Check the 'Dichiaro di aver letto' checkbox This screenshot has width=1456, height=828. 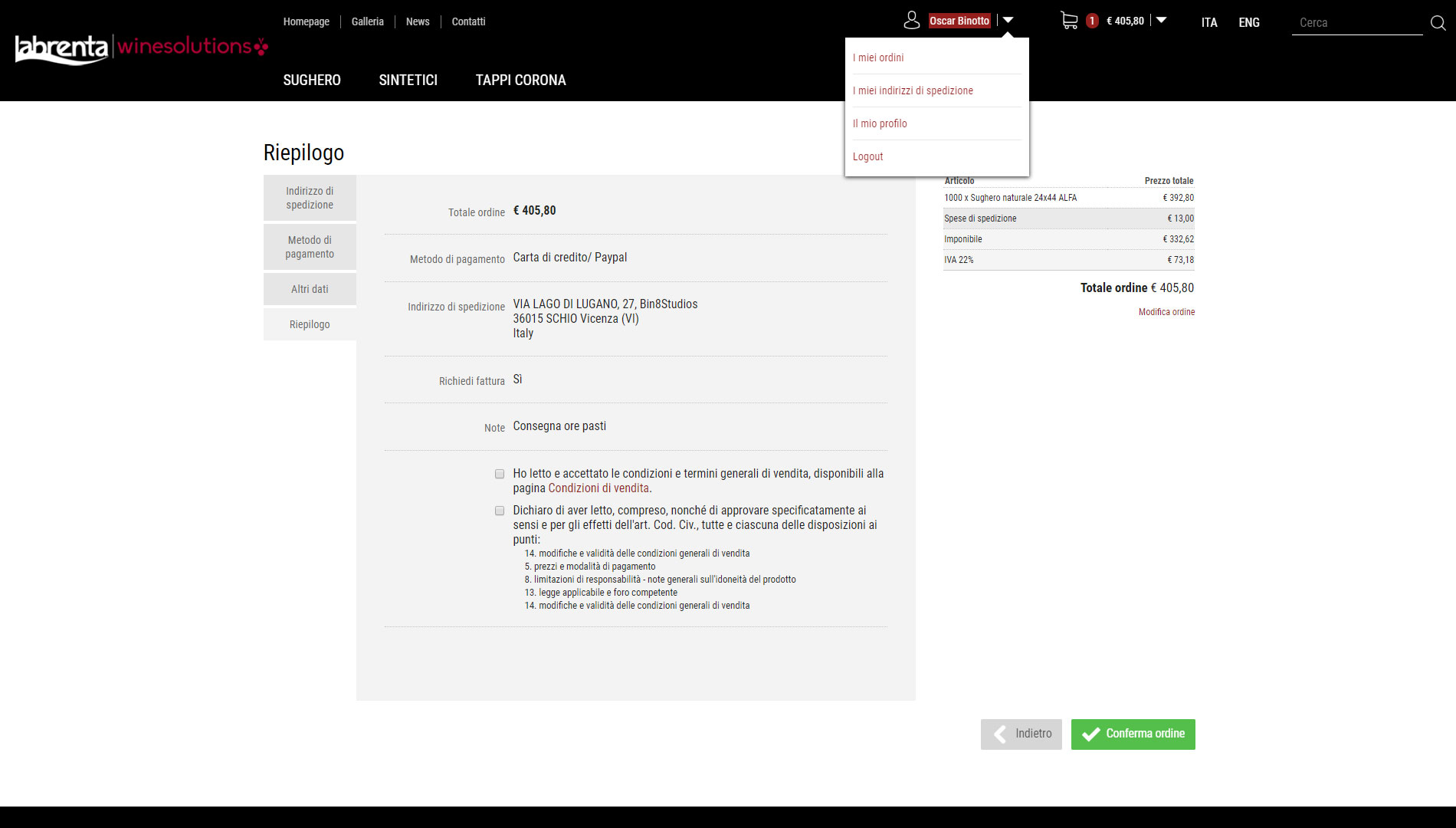tap(500, 511)
